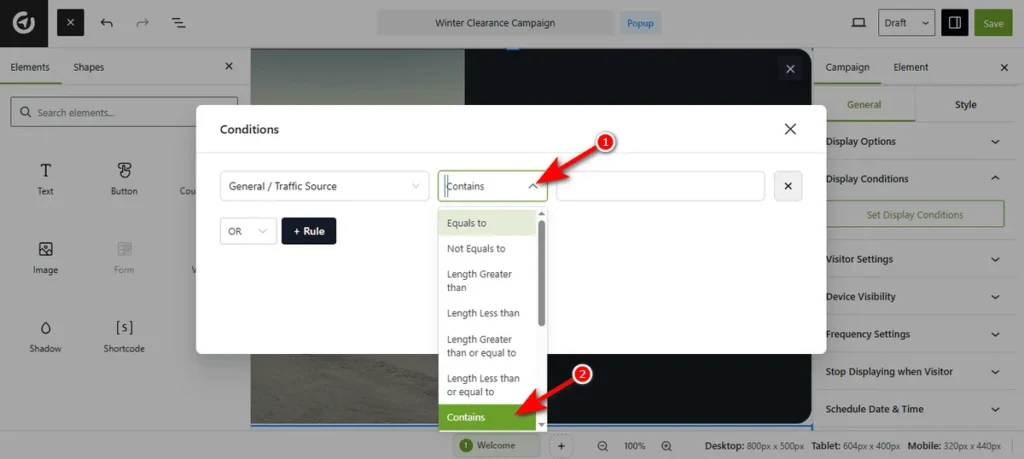
Task: Close the Conditions dialog
Action: pyautogui.click(x=790, y=129)
